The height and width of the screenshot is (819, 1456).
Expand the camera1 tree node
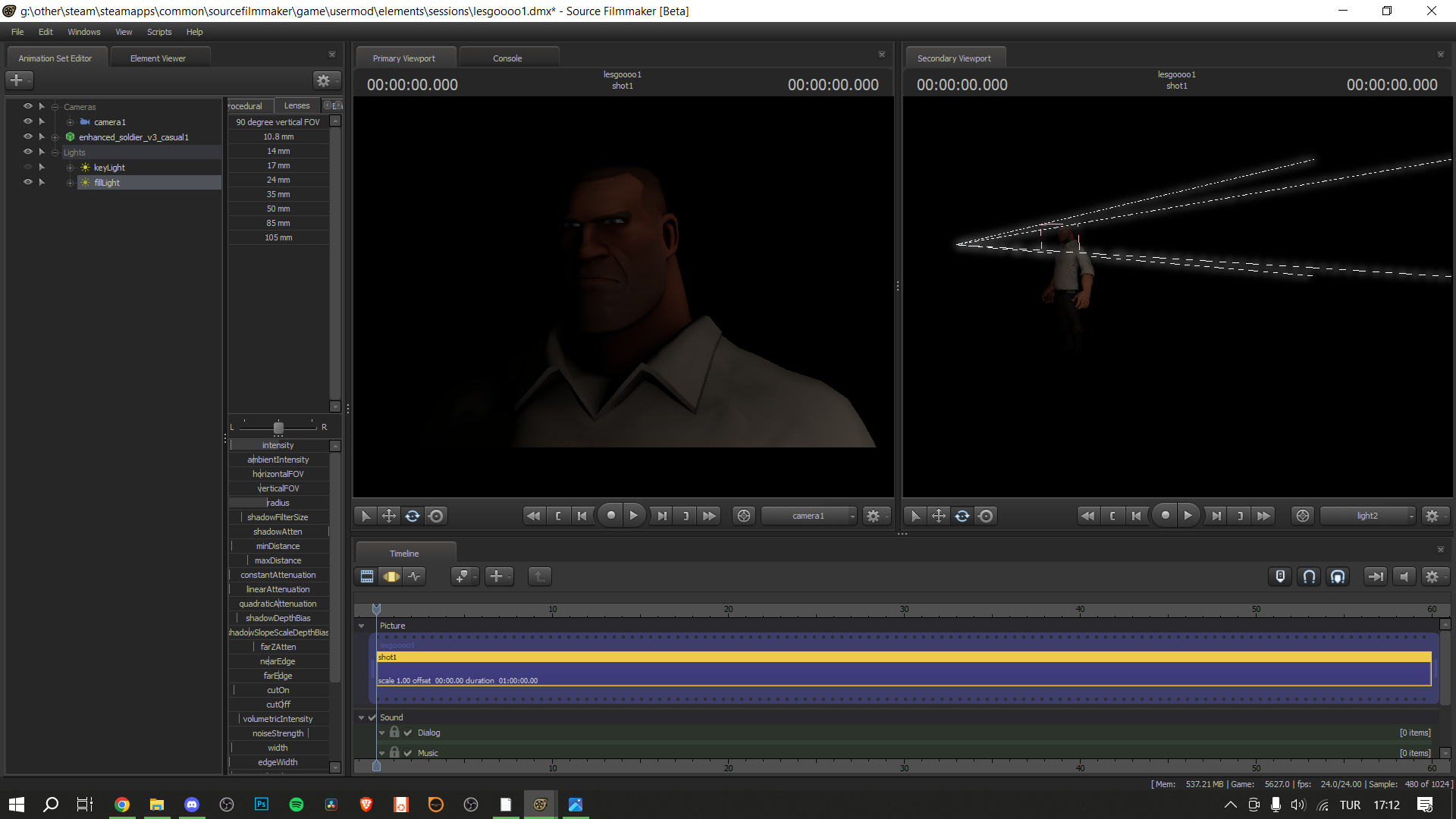[70, 122]
